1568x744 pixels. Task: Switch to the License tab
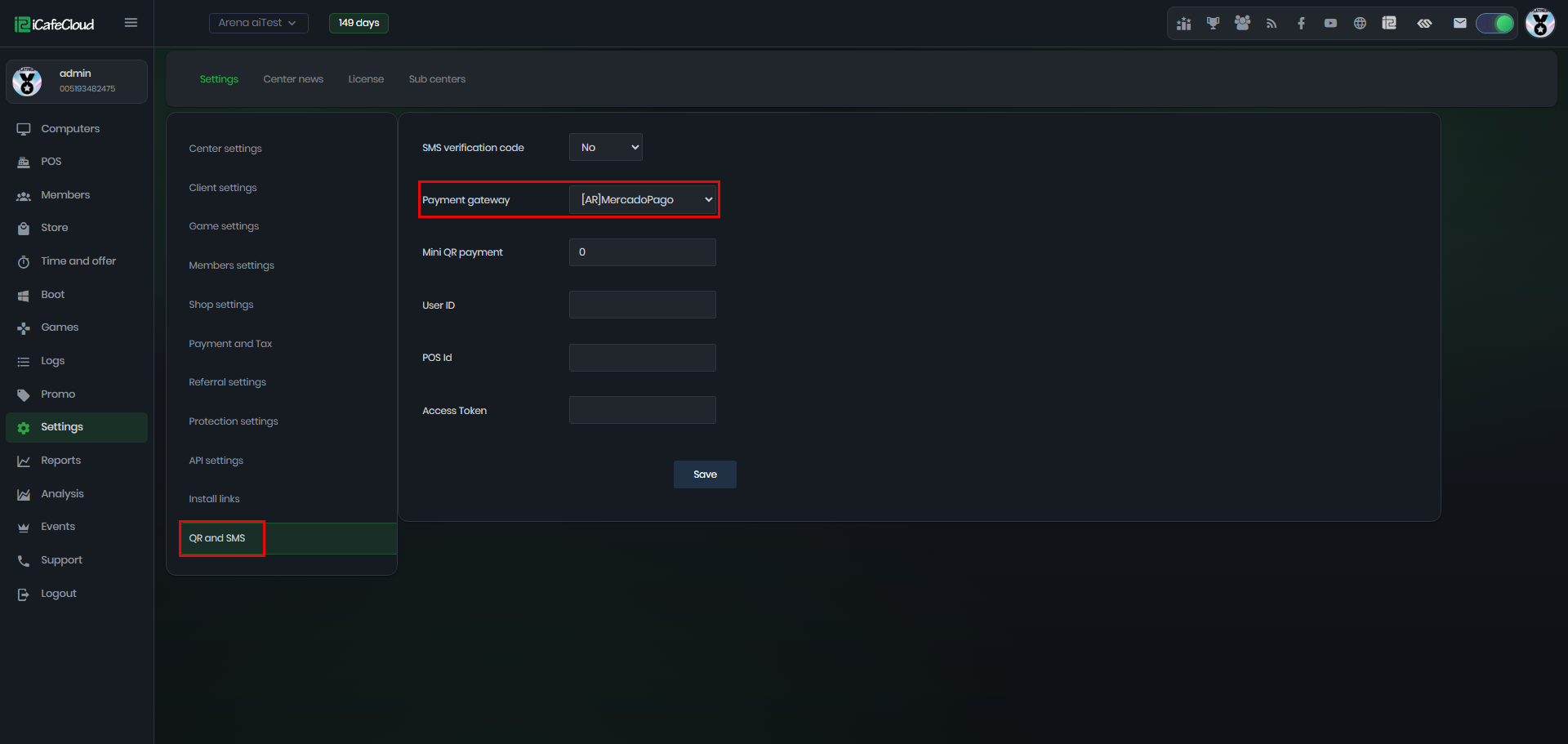coord(366,79)
